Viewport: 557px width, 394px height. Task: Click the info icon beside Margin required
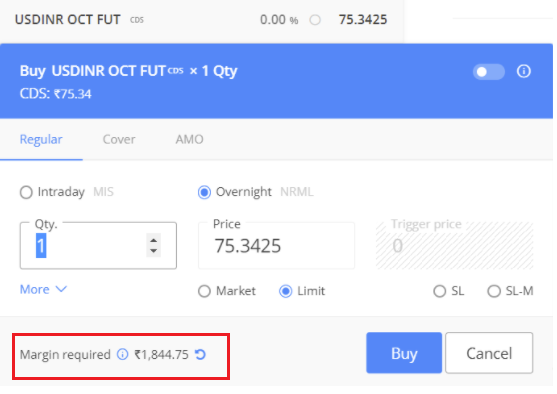[123, 354]
